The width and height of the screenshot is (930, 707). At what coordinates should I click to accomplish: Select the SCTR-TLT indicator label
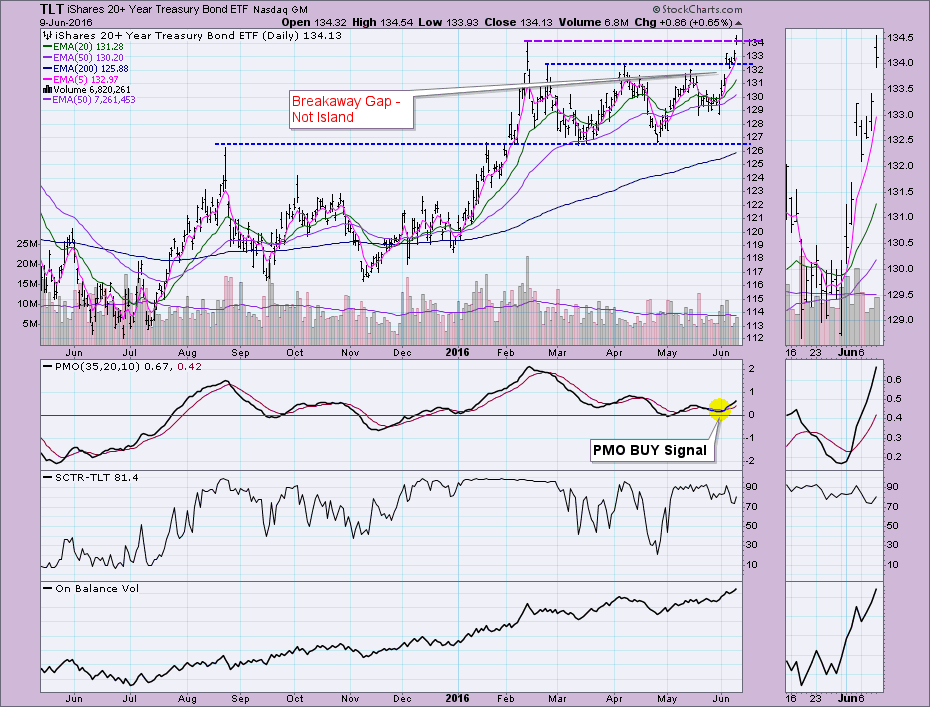86,479
